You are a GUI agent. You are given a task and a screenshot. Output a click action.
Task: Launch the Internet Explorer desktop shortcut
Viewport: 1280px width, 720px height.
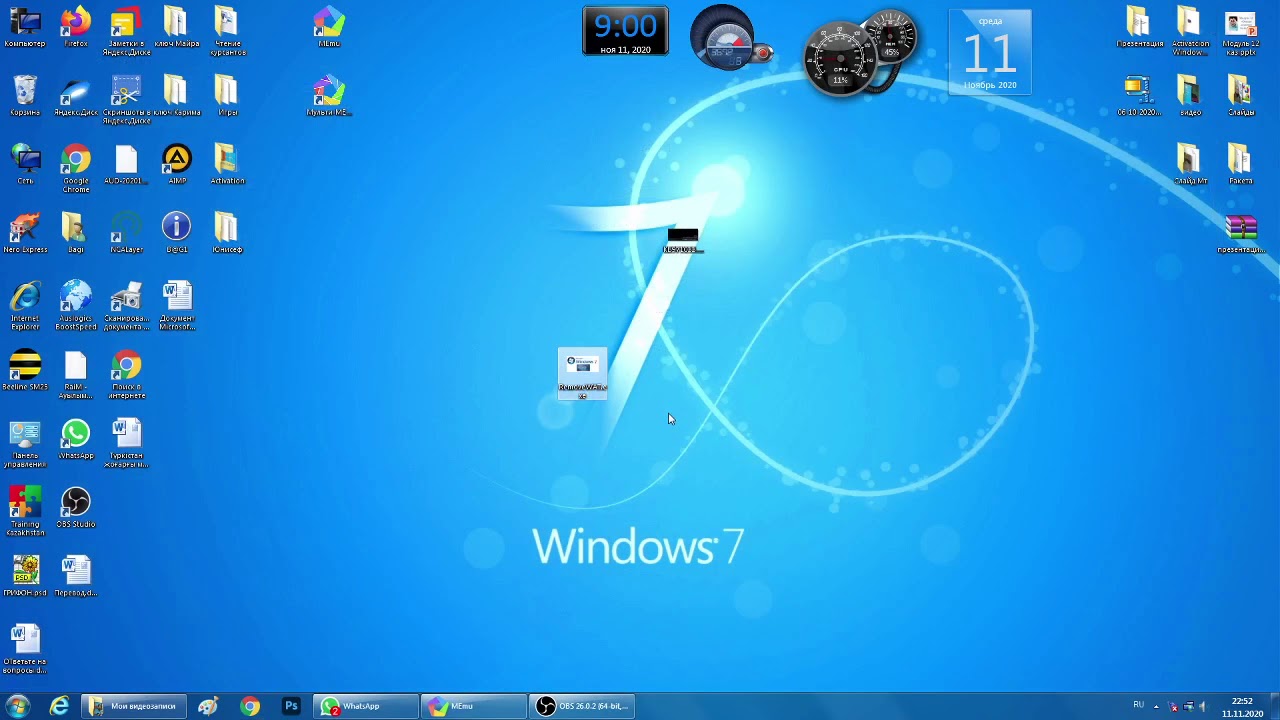[x=25, y=306]
